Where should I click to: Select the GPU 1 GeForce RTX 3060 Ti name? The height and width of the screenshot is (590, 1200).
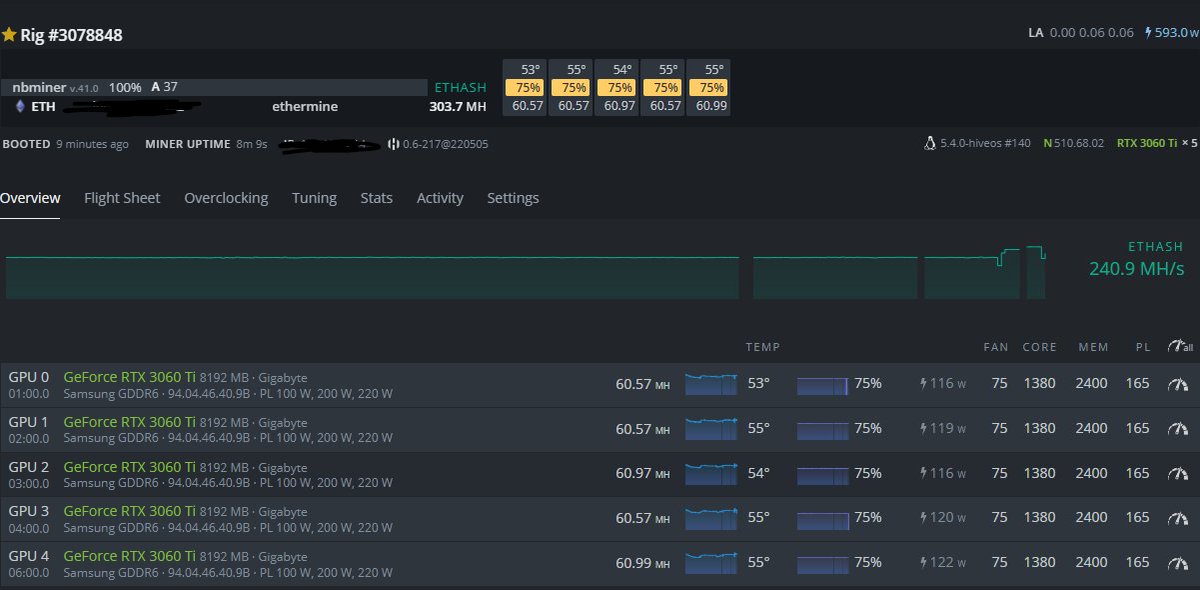coord(130,422)
